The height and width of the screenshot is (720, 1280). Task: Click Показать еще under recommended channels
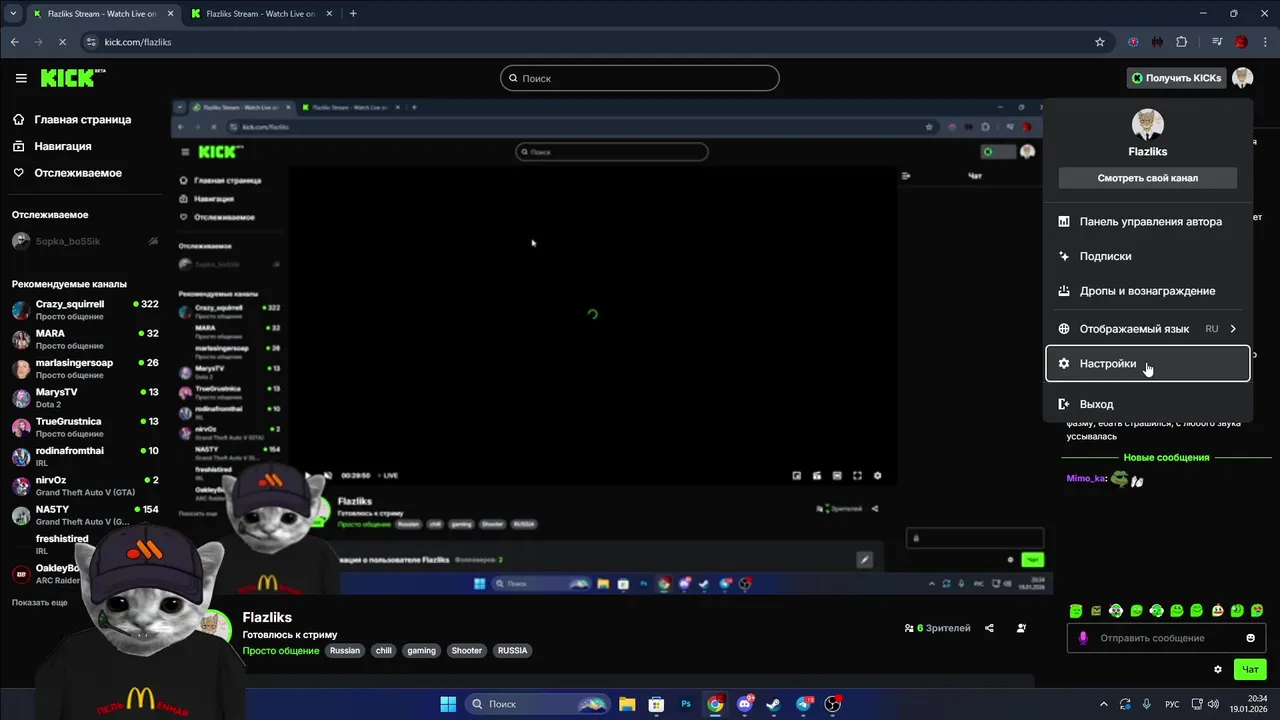[x=40, y=603]
